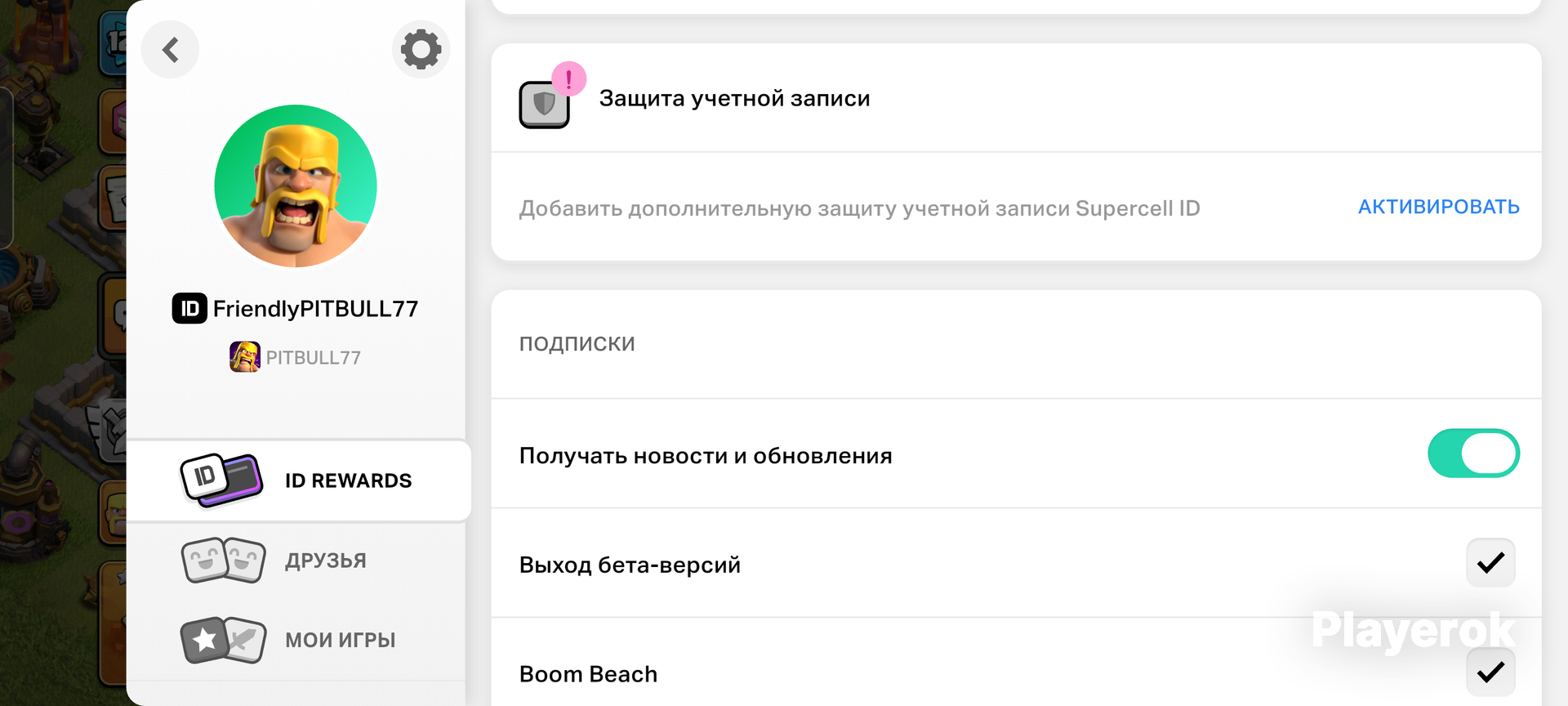Open settings with the gear icon
1568x706 pixels.
pos(421,50)
